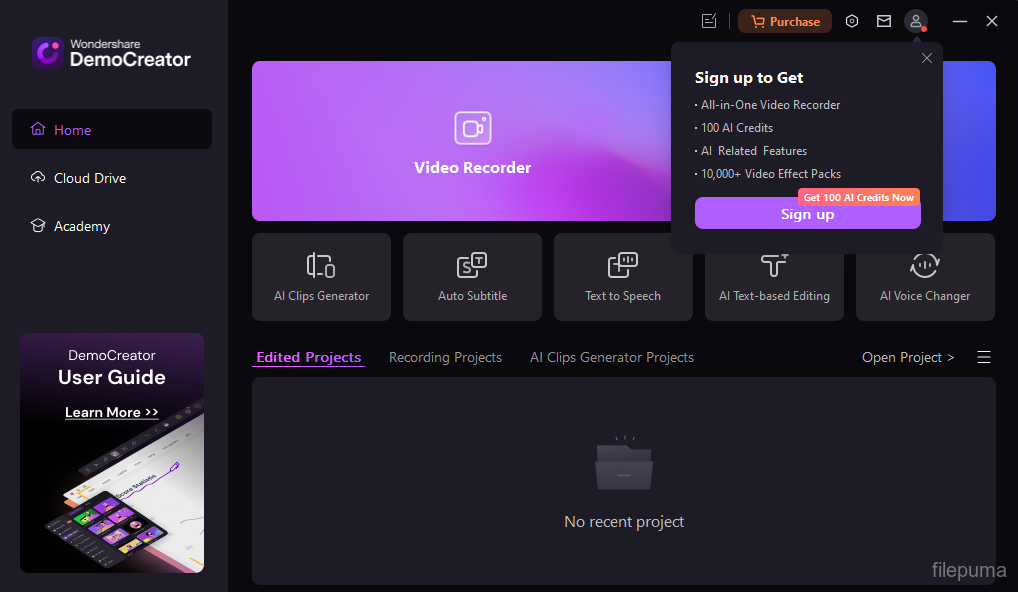Click the Text to Speech icon
The height and width of the screenshot is (592, 1018).
[x=623, y=265]
